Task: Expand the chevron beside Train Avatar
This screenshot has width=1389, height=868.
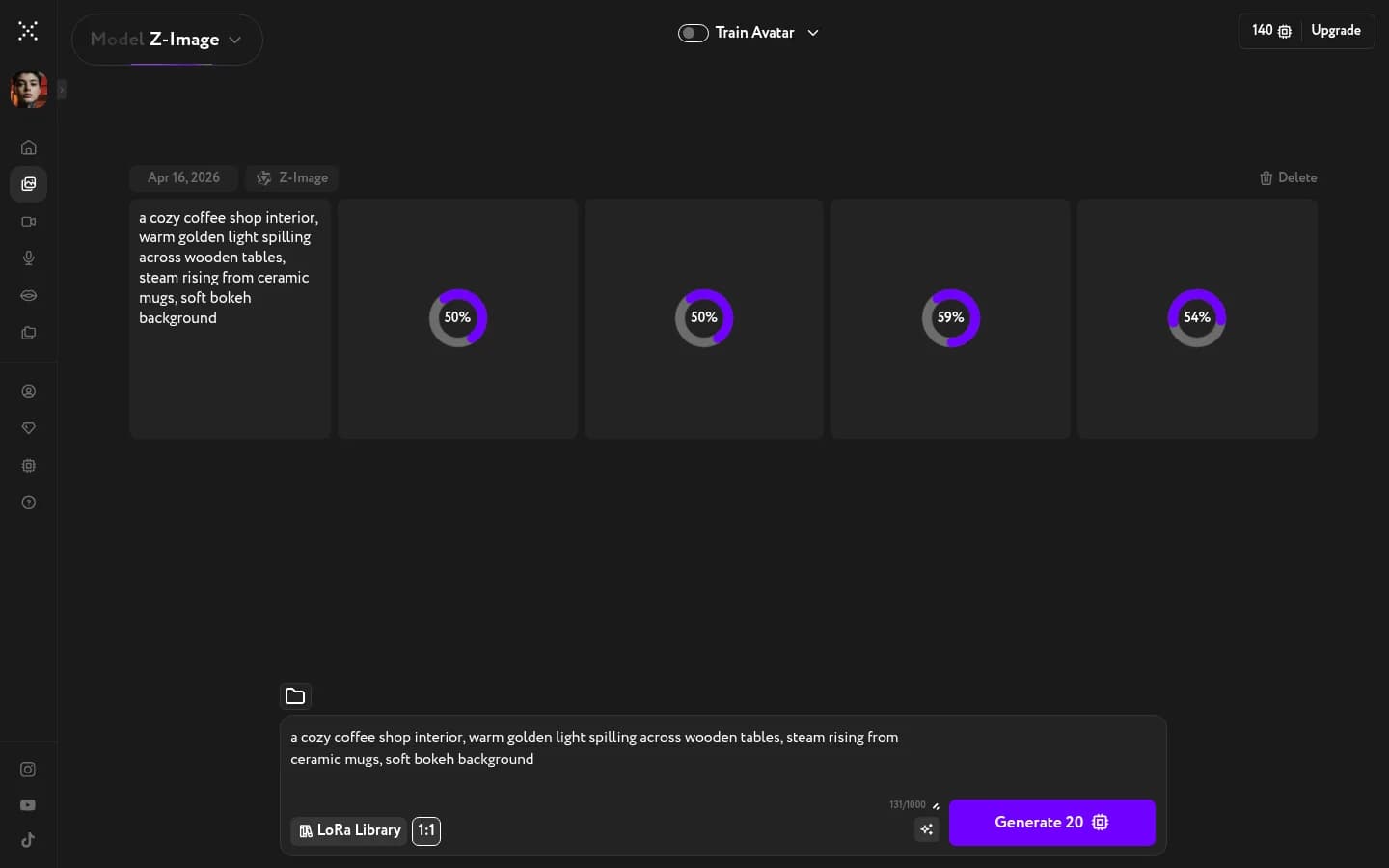Action: (x=813, y=33)
